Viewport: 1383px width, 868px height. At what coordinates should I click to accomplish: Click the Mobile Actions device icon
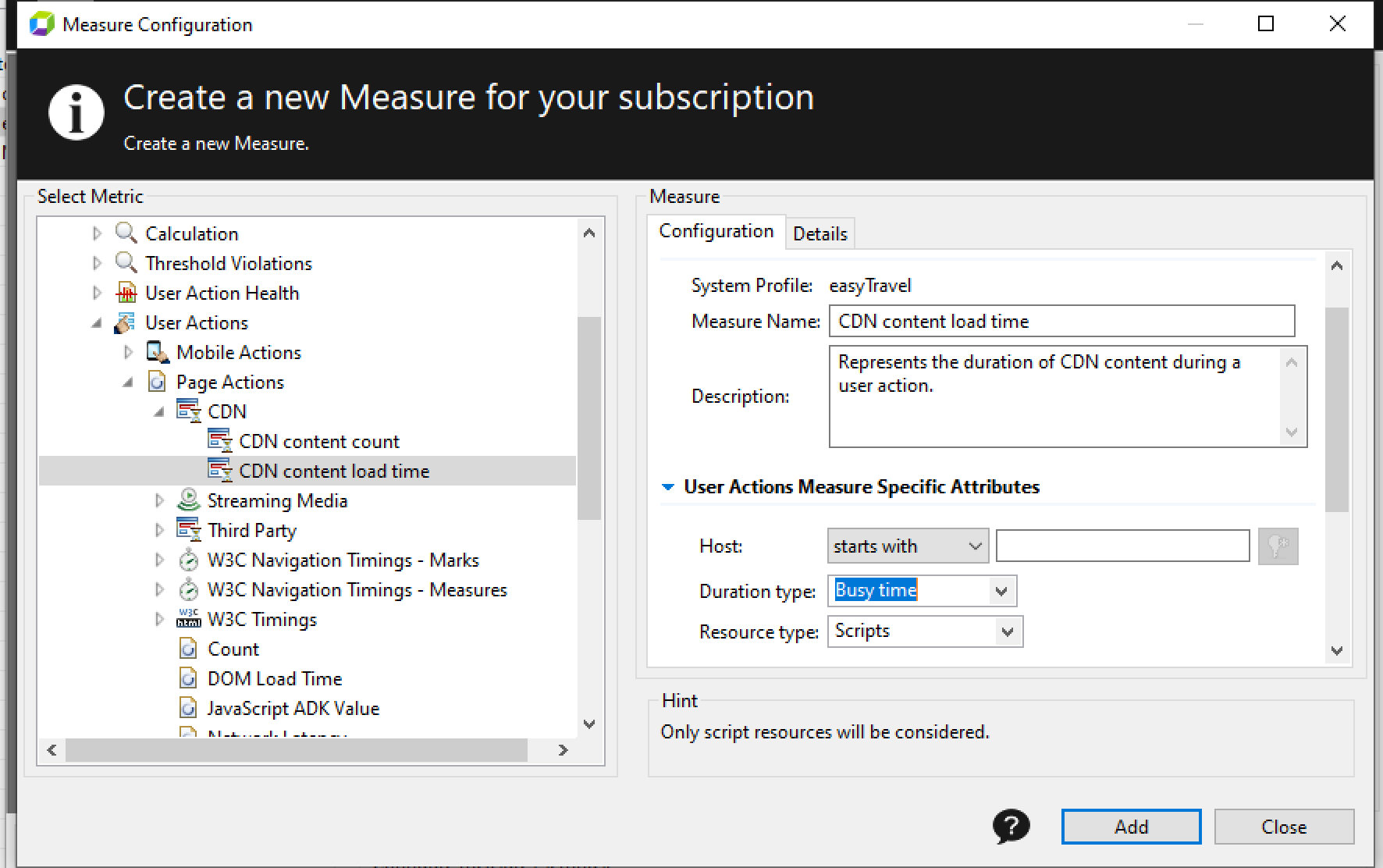[x=158, y=353]
